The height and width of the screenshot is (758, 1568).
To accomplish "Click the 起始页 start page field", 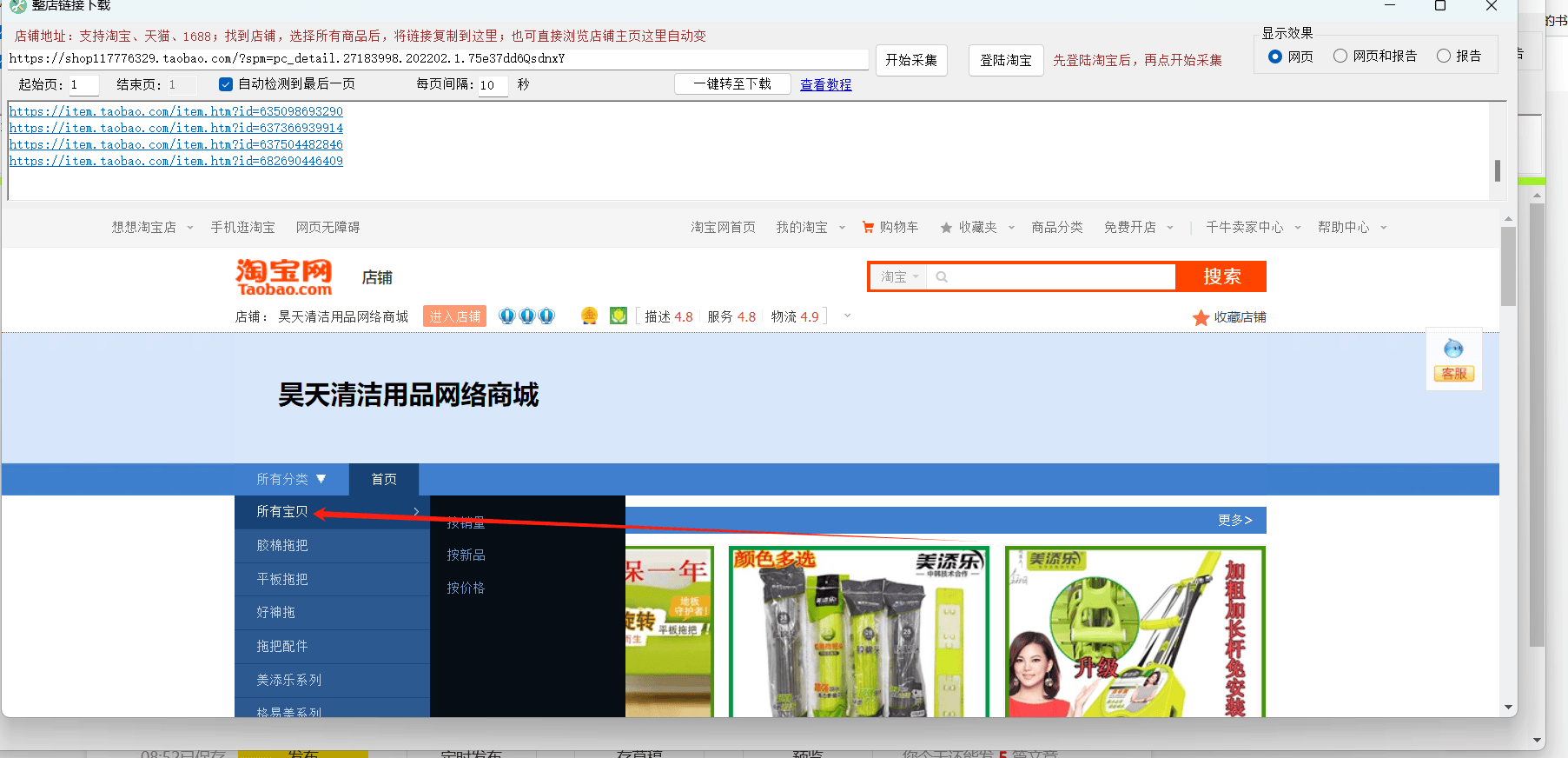I will tap(83, 85).
